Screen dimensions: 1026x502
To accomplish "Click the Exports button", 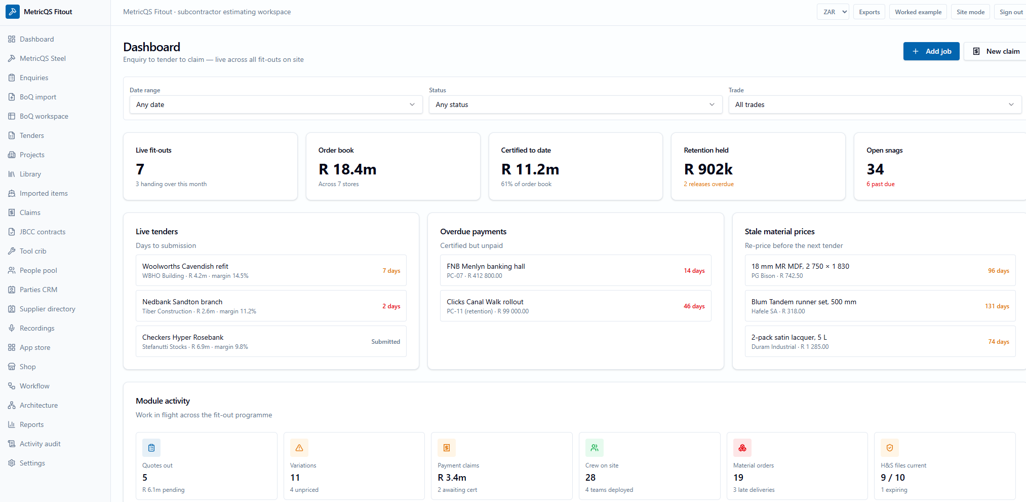I will 869,12.
